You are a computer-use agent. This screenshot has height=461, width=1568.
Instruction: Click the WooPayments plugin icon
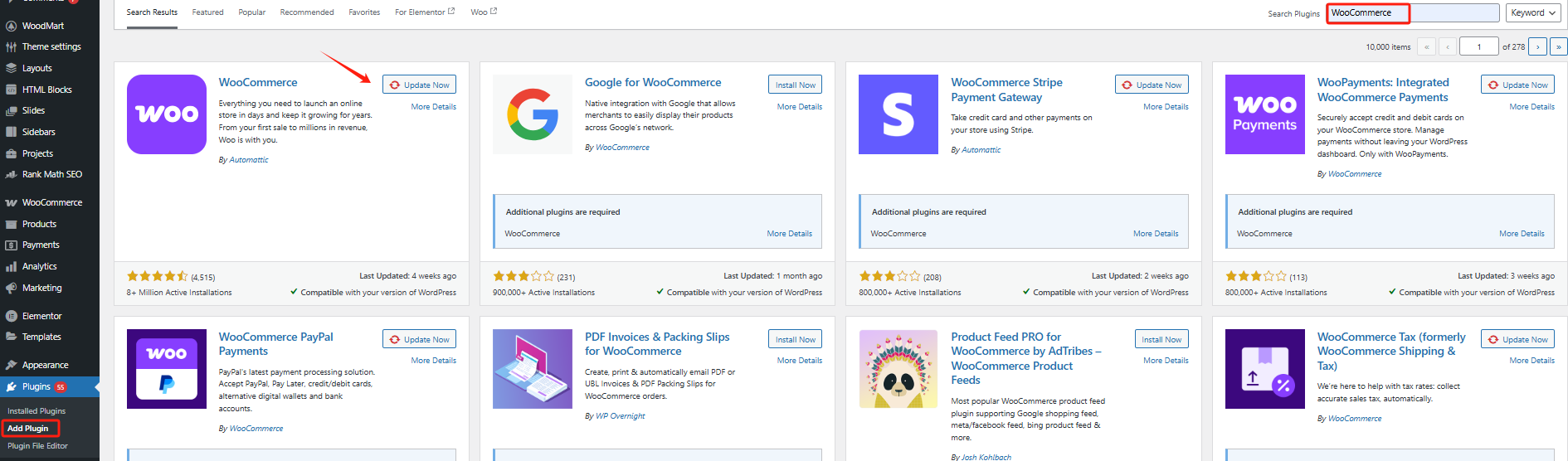point(1264,114)
